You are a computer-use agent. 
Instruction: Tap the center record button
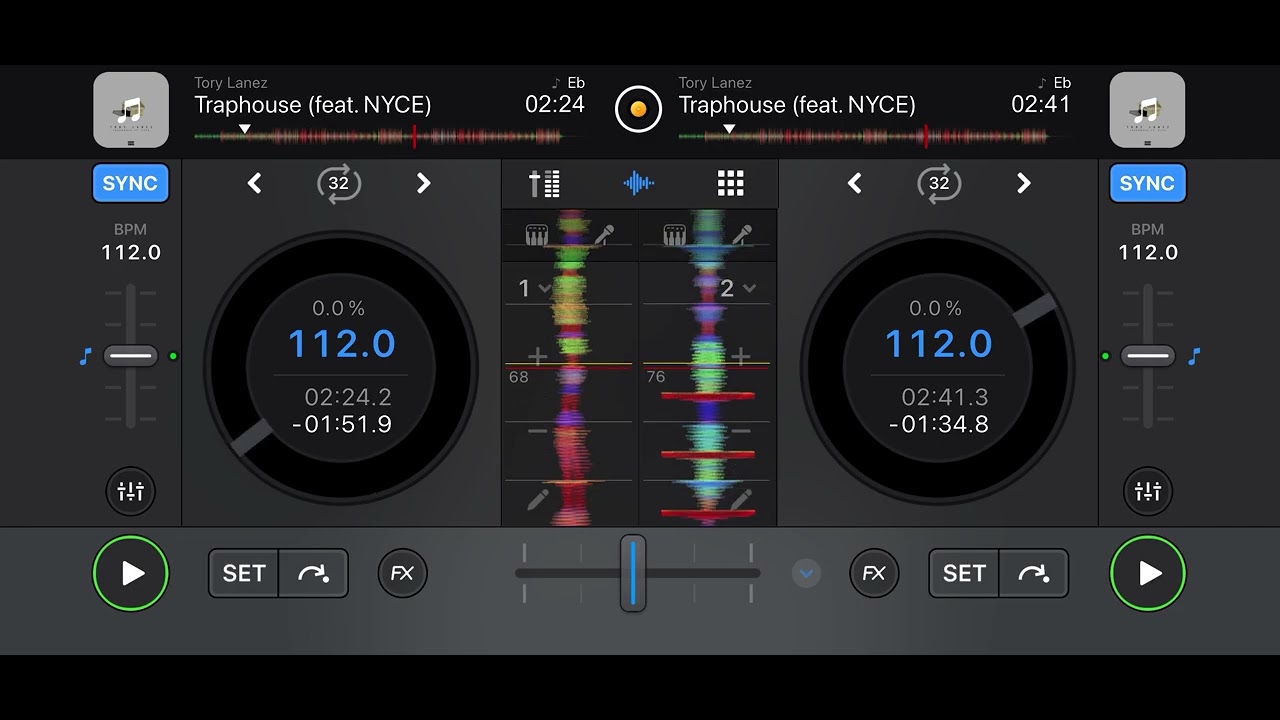[638, 109]
